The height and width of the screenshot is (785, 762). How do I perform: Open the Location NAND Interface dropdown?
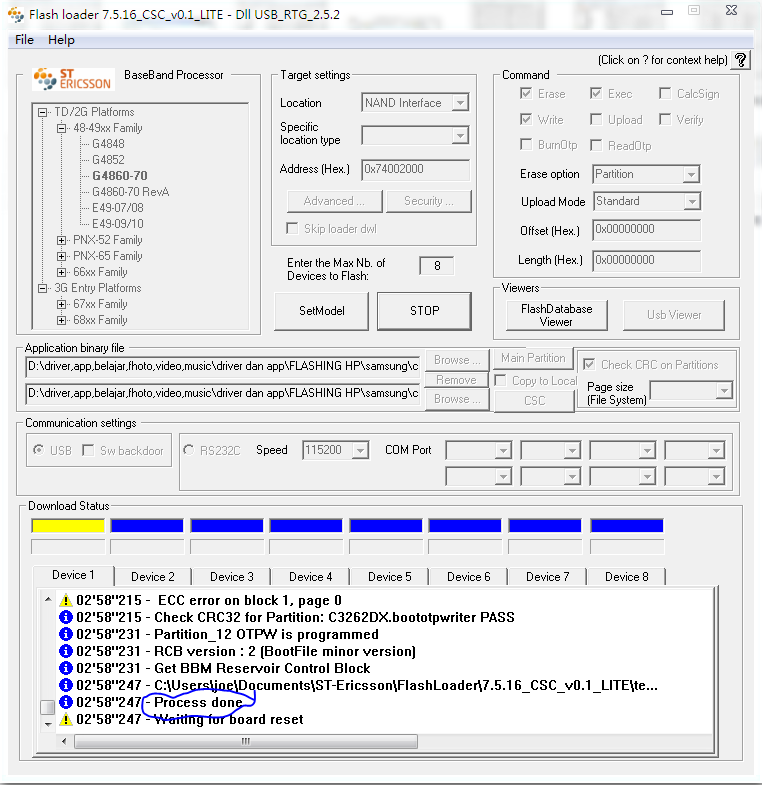[x=460, y=103]
